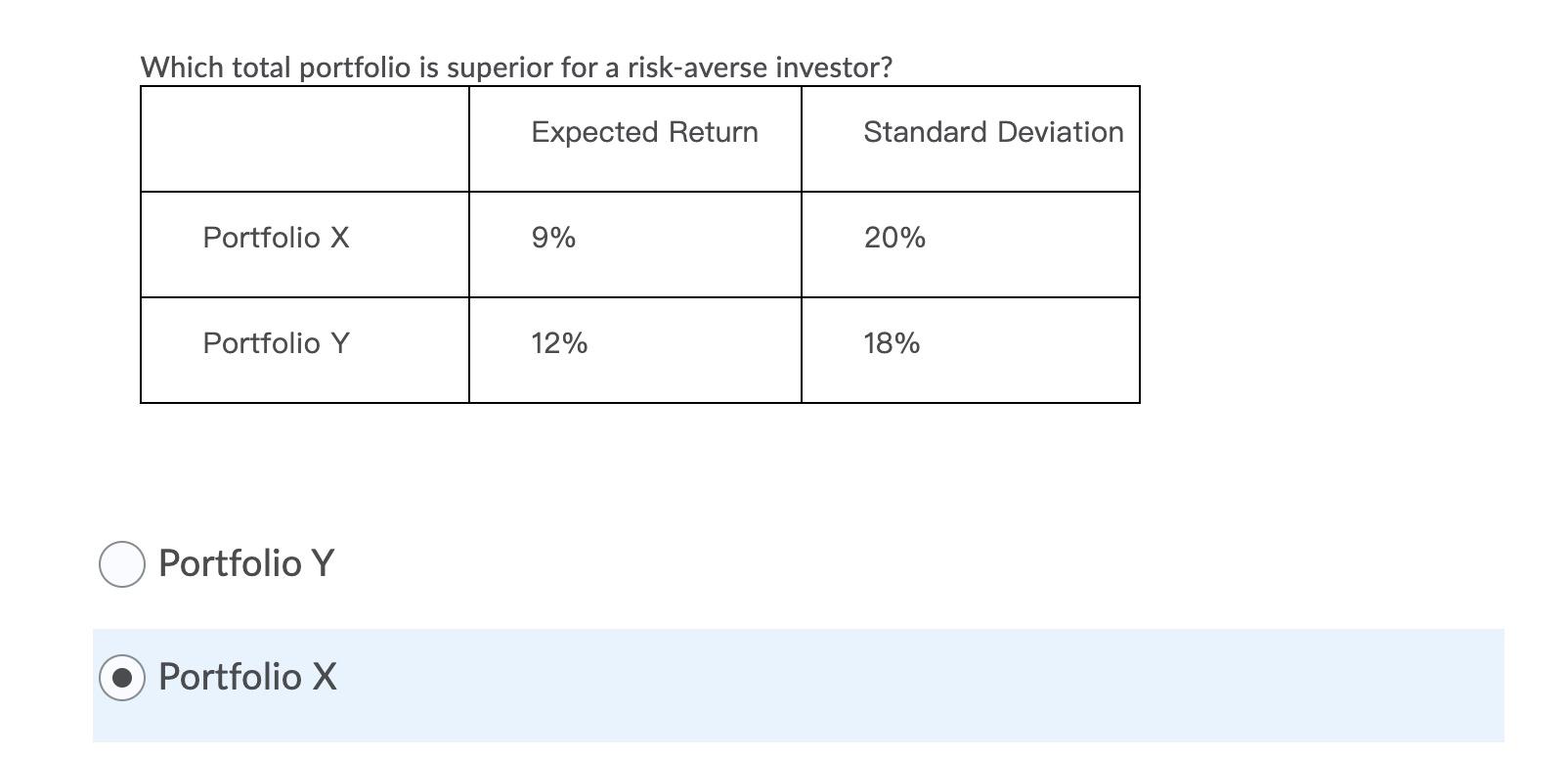Click the 18% standard deviation cell
1568x757 pixels.
click(x=892, y=342)
